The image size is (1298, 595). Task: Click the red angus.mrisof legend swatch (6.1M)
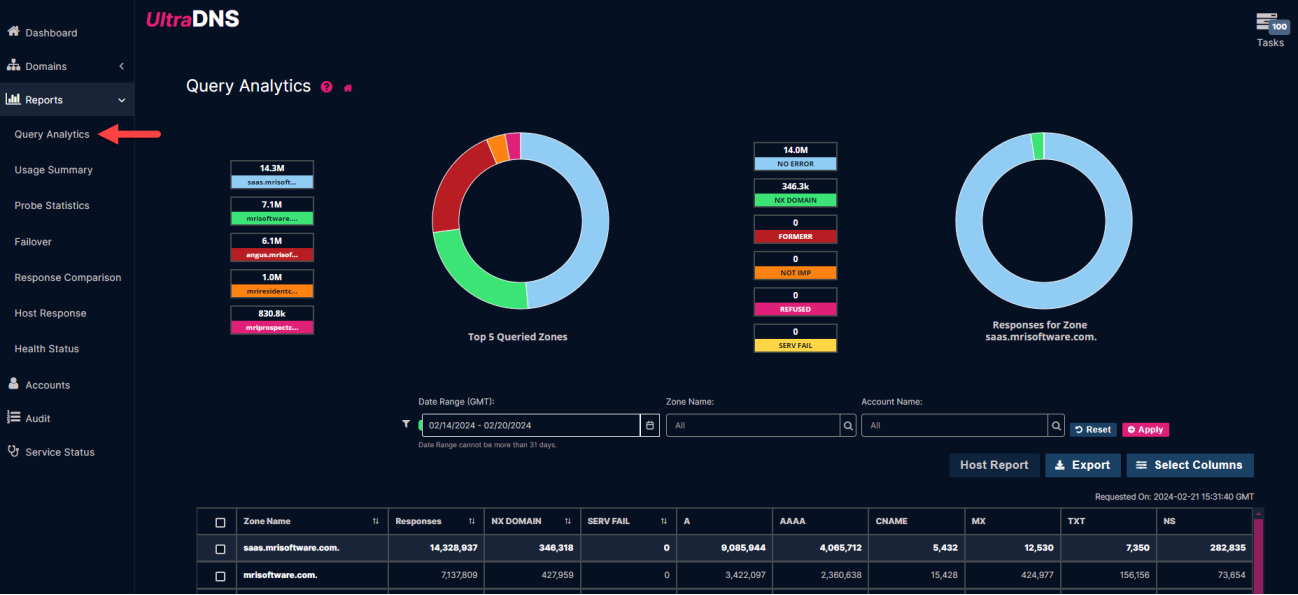point(272,254)
